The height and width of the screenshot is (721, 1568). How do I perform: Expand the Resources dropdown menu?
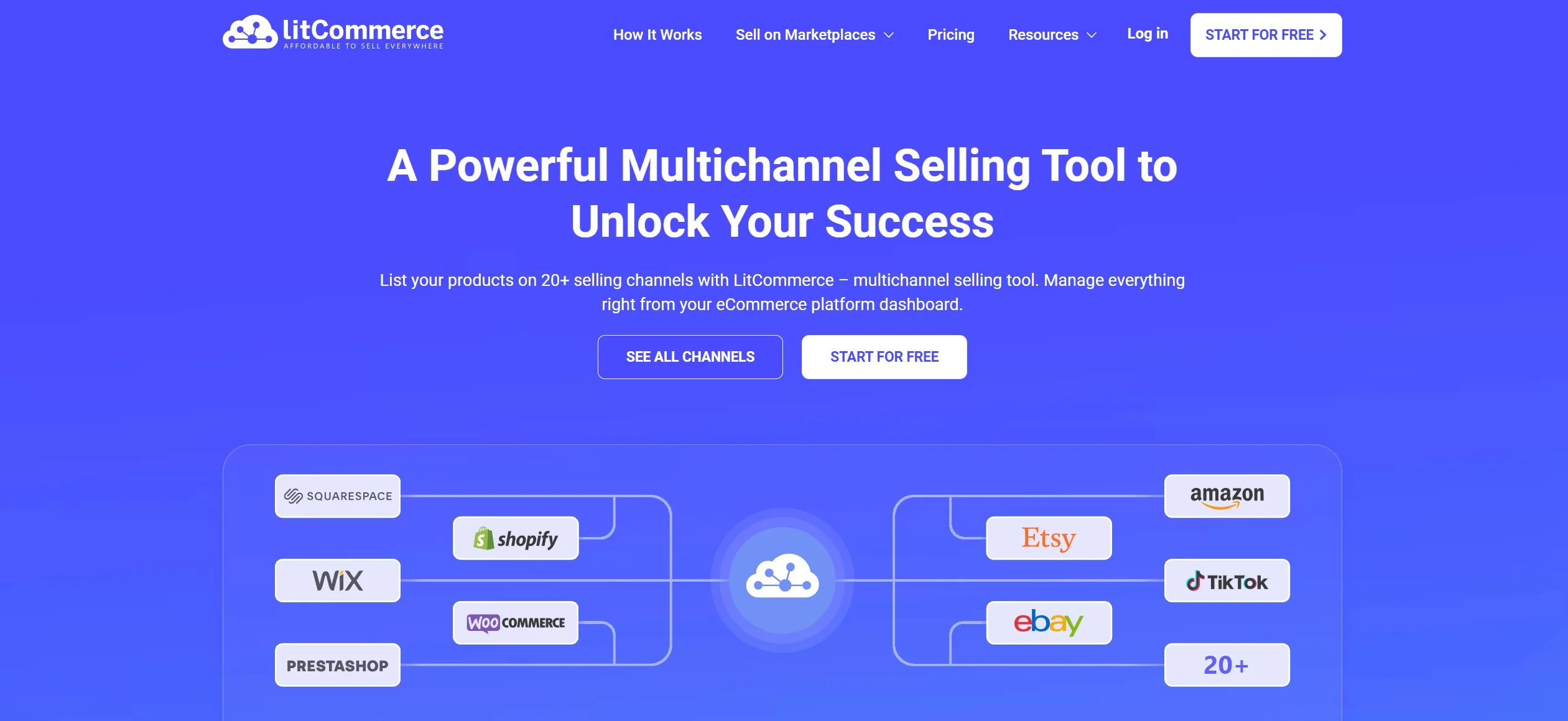[1053, 34]
